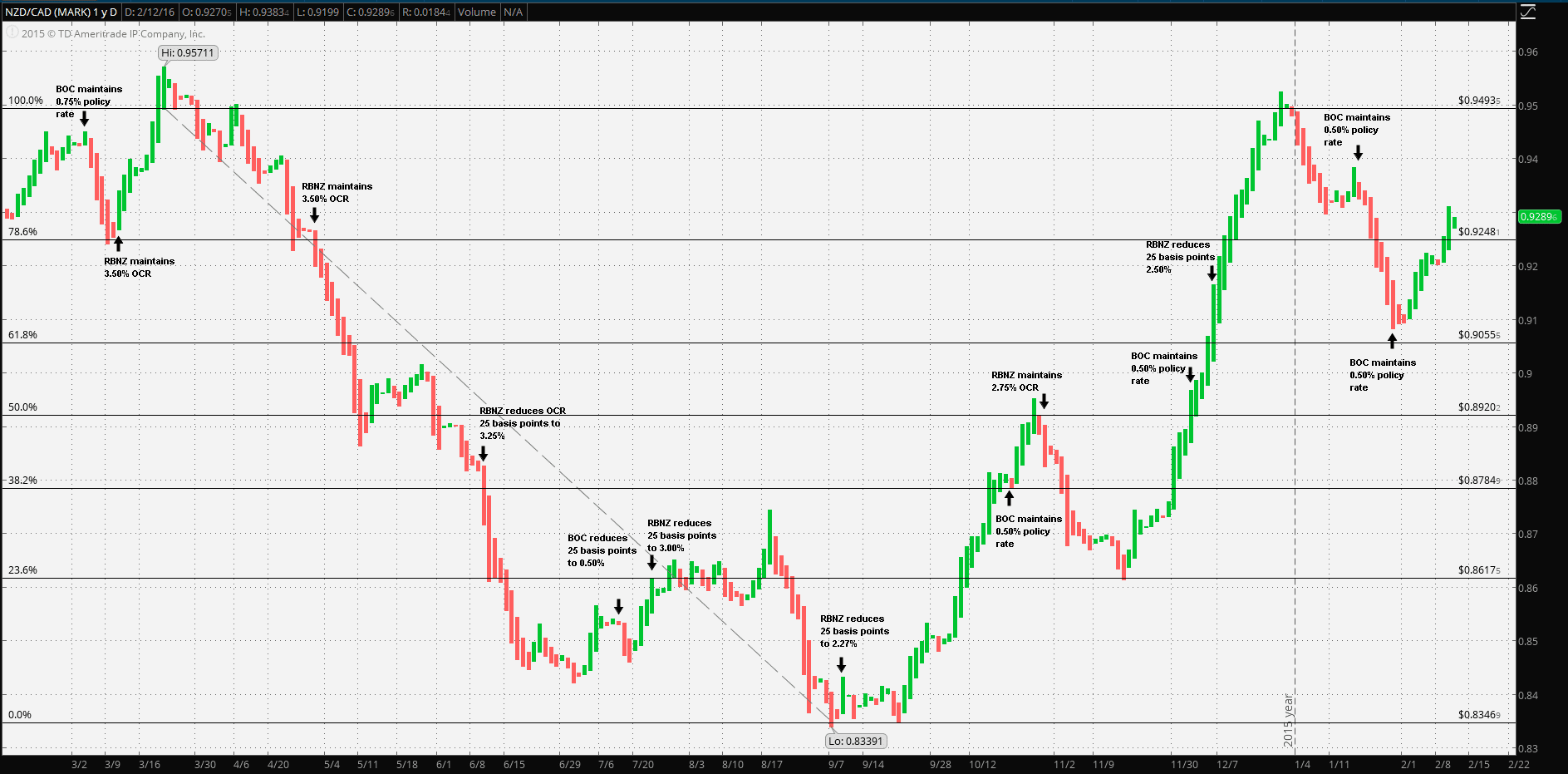The height and width of the screenshot is (774, 1568).
Task: Select the RBNZ maintains 2.75% OCR annotation
Action: click(1026, 382)
